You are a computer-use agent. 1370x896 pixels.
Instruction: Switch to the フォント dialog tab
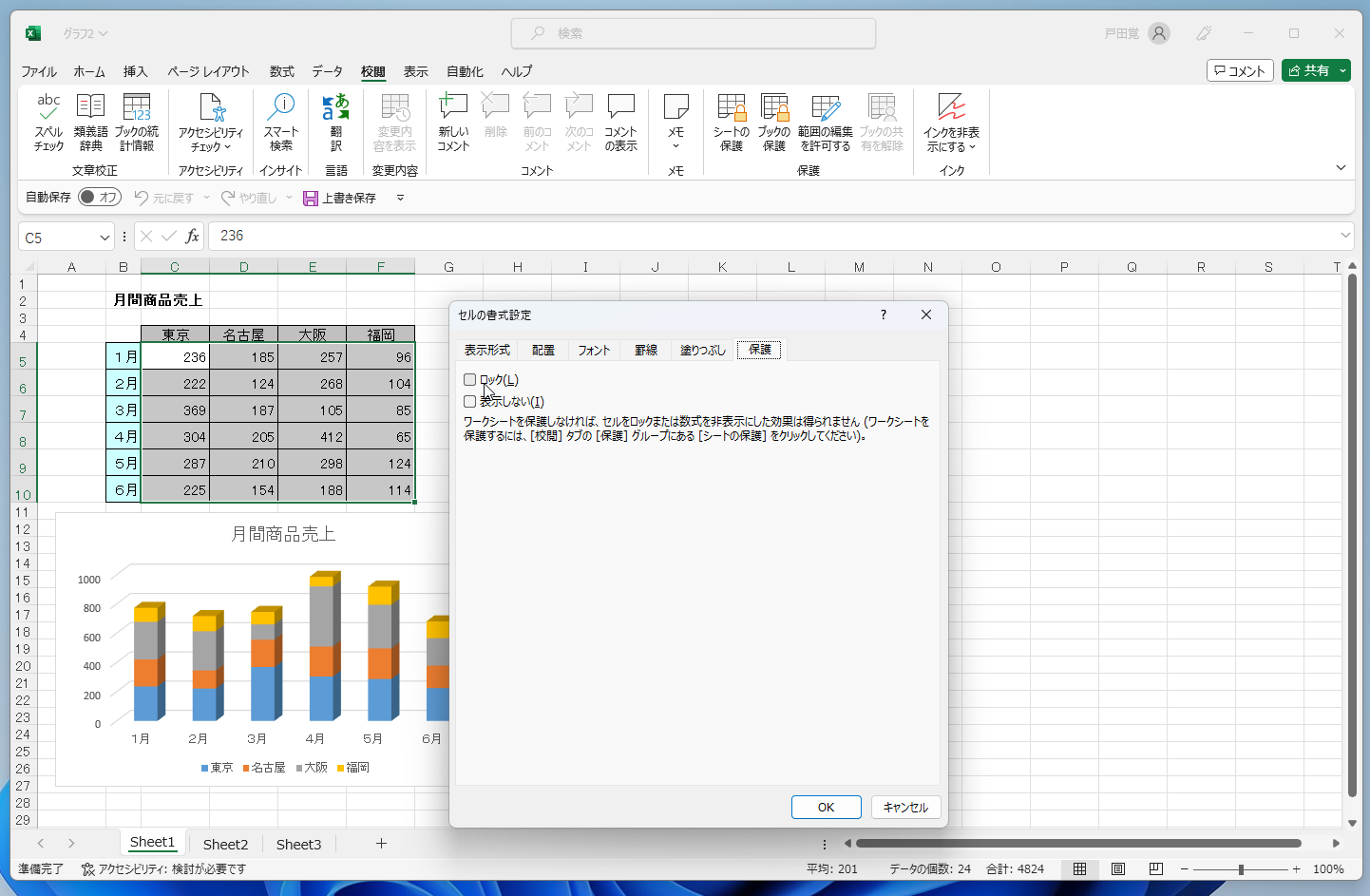pos(594,350)
